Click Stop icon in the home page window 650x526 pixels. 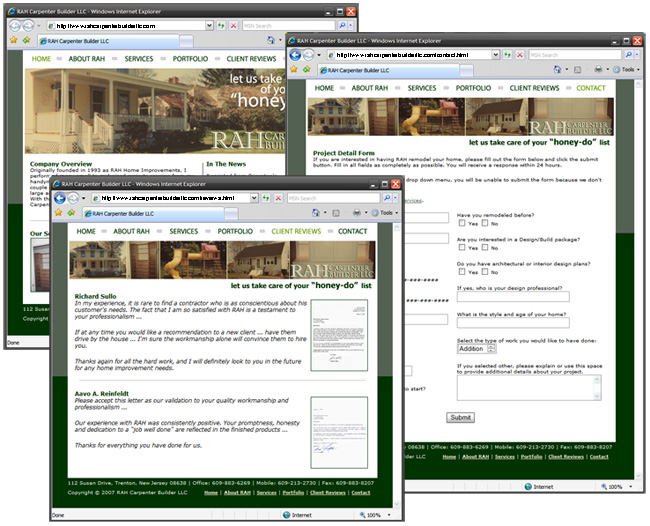tap(234, 26)
